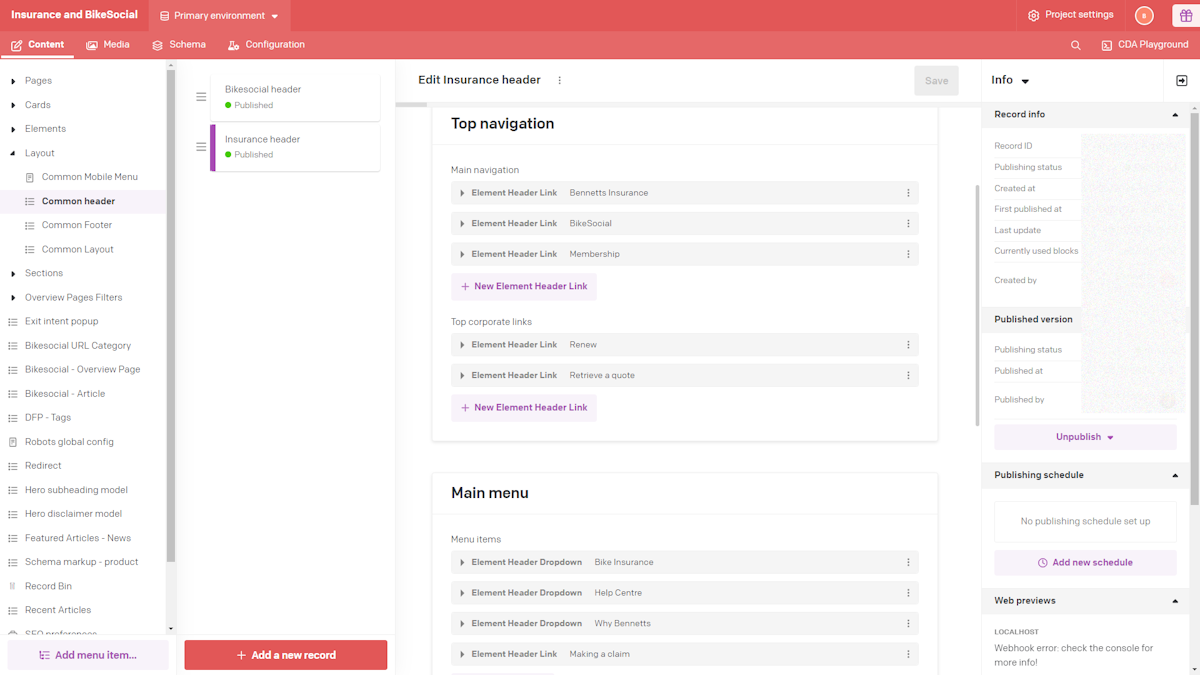Expand the Pages tree group
1200x675 pixels.
coord(13,81)
